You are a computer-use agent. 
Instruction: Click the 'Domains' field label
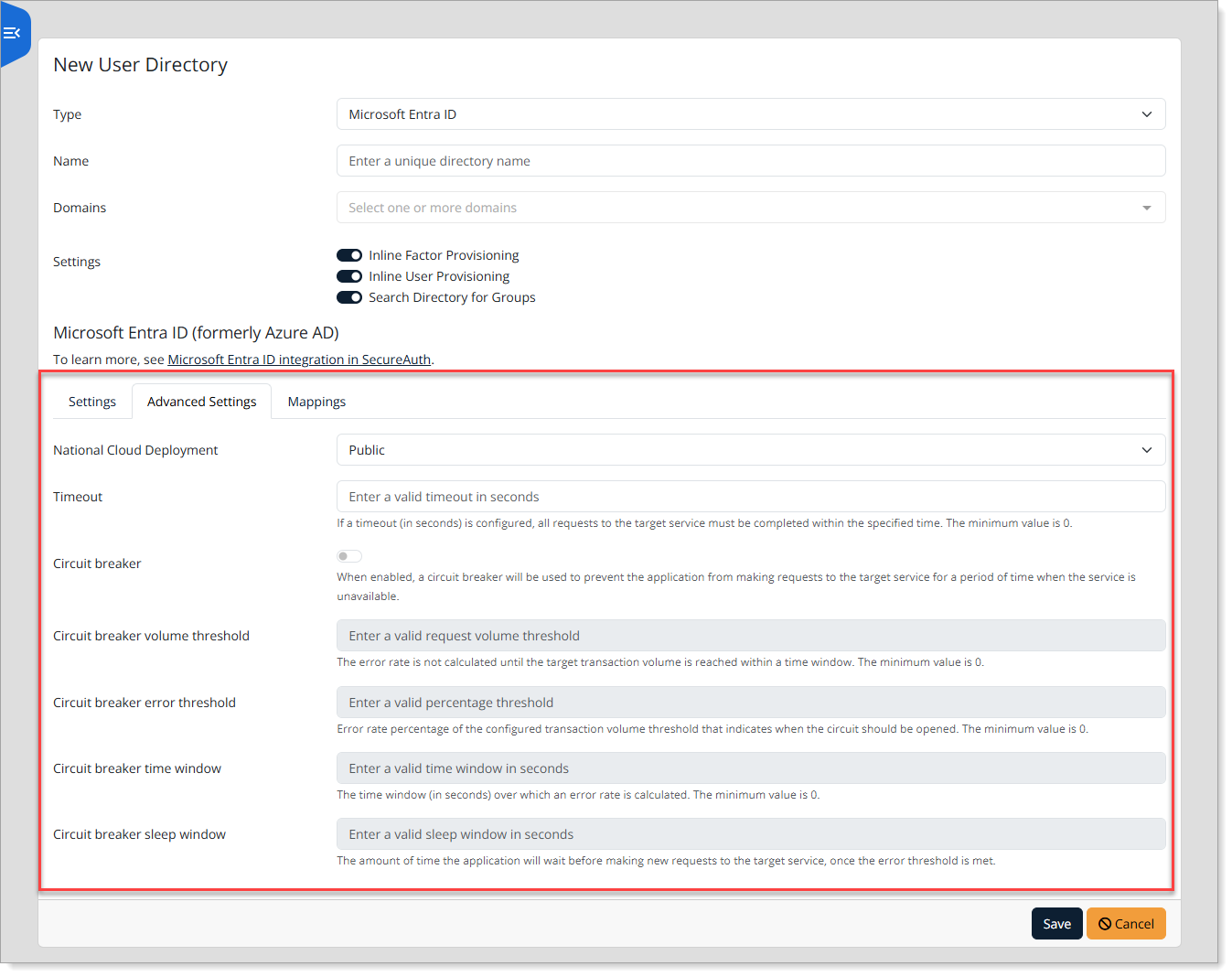[x=80, y=208]
